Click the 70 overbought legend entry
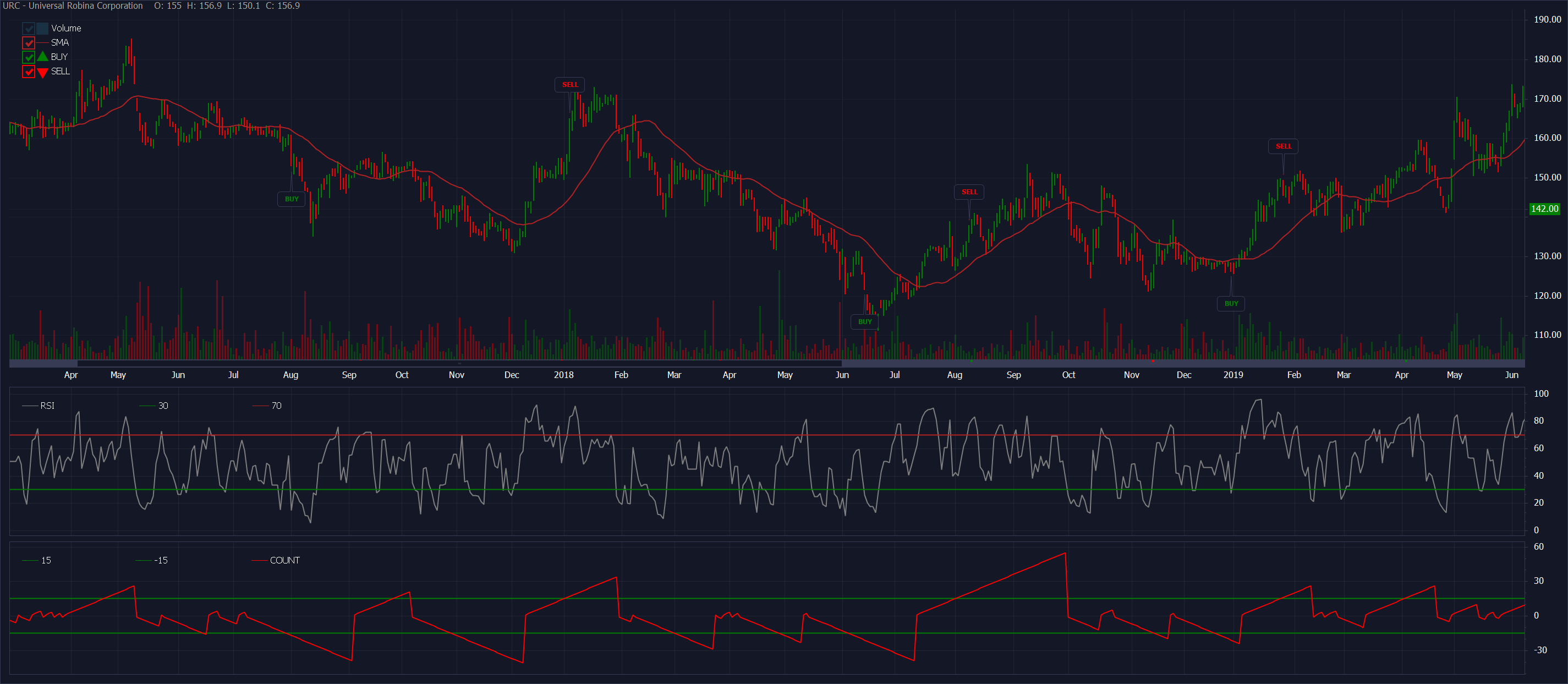The image size is (1568, 684). click(276, 406)
